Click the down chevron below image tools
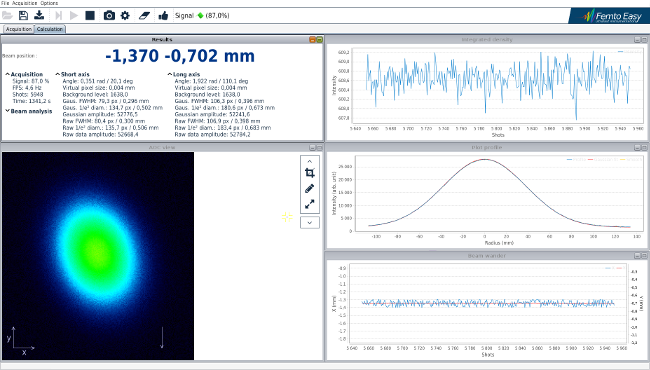The width and height of the screenshot is (650, 370). click(x=310, y=222)
